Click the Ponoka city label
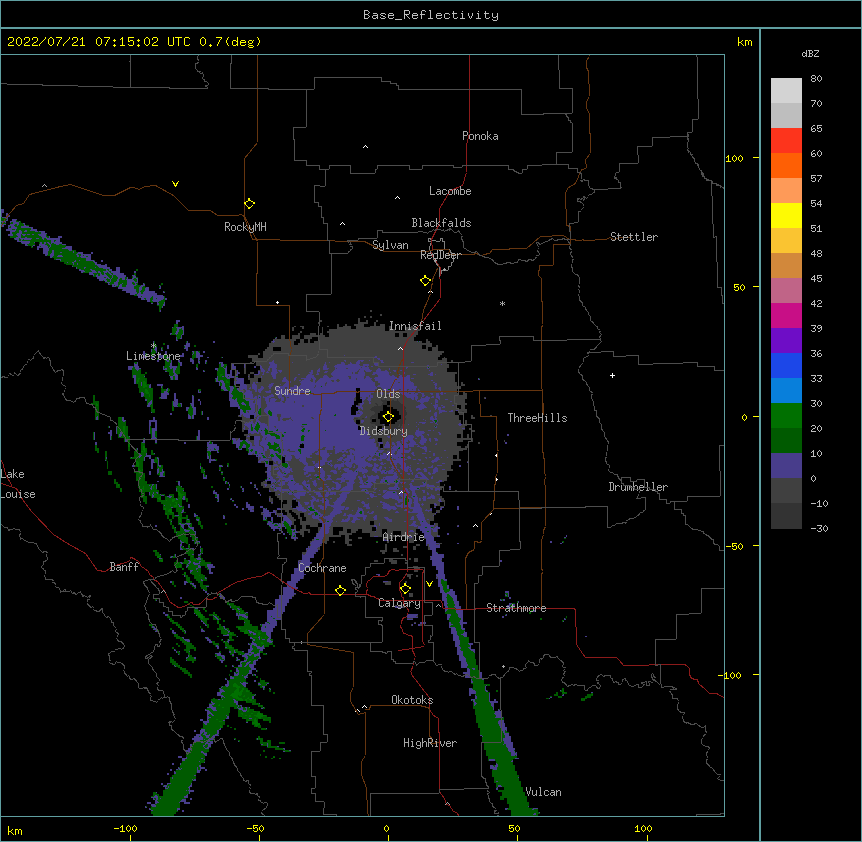 480,136
